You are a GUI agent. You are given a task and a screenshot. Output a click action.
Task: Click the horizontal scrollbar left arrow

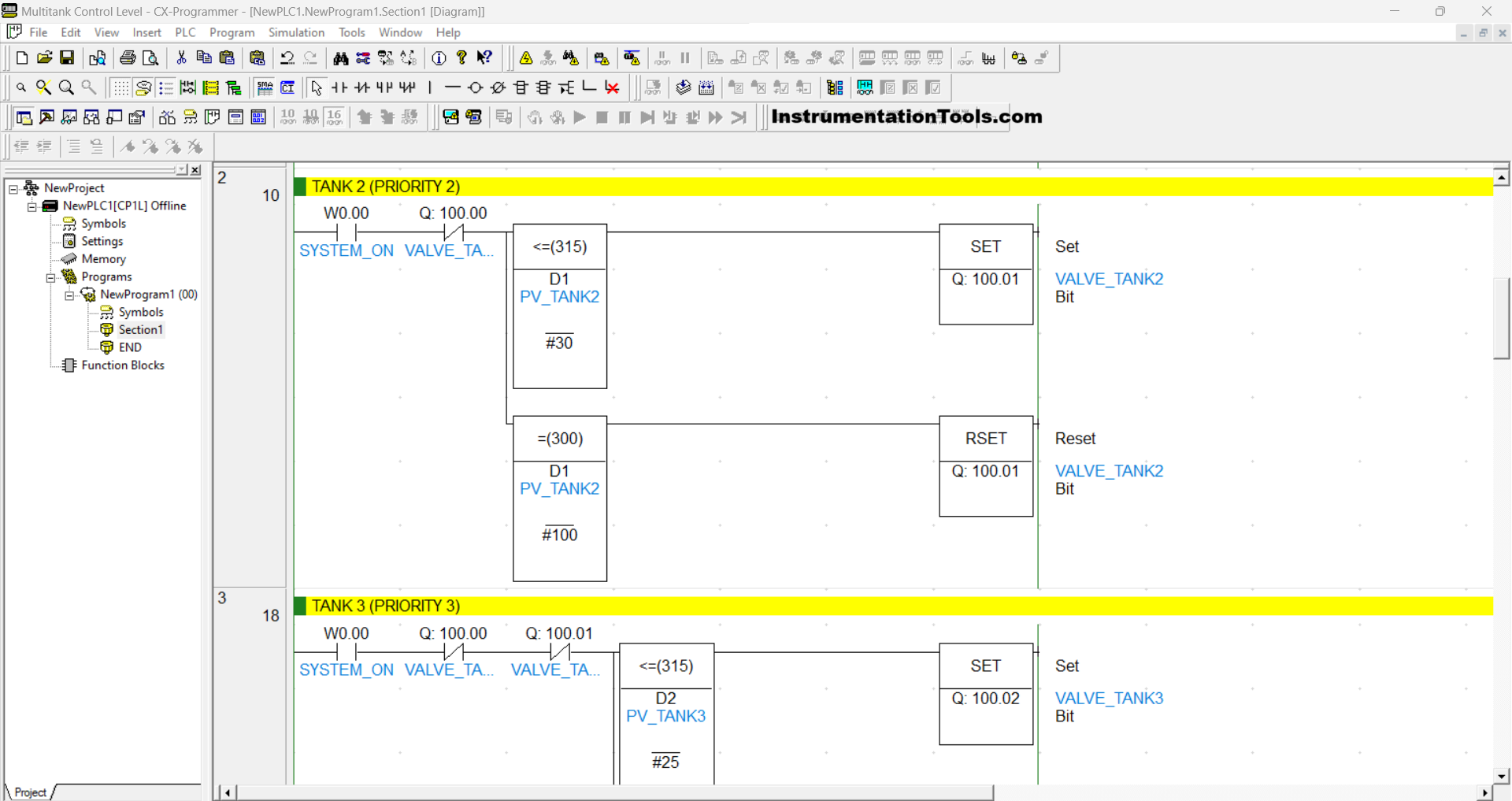coord(228,792)
